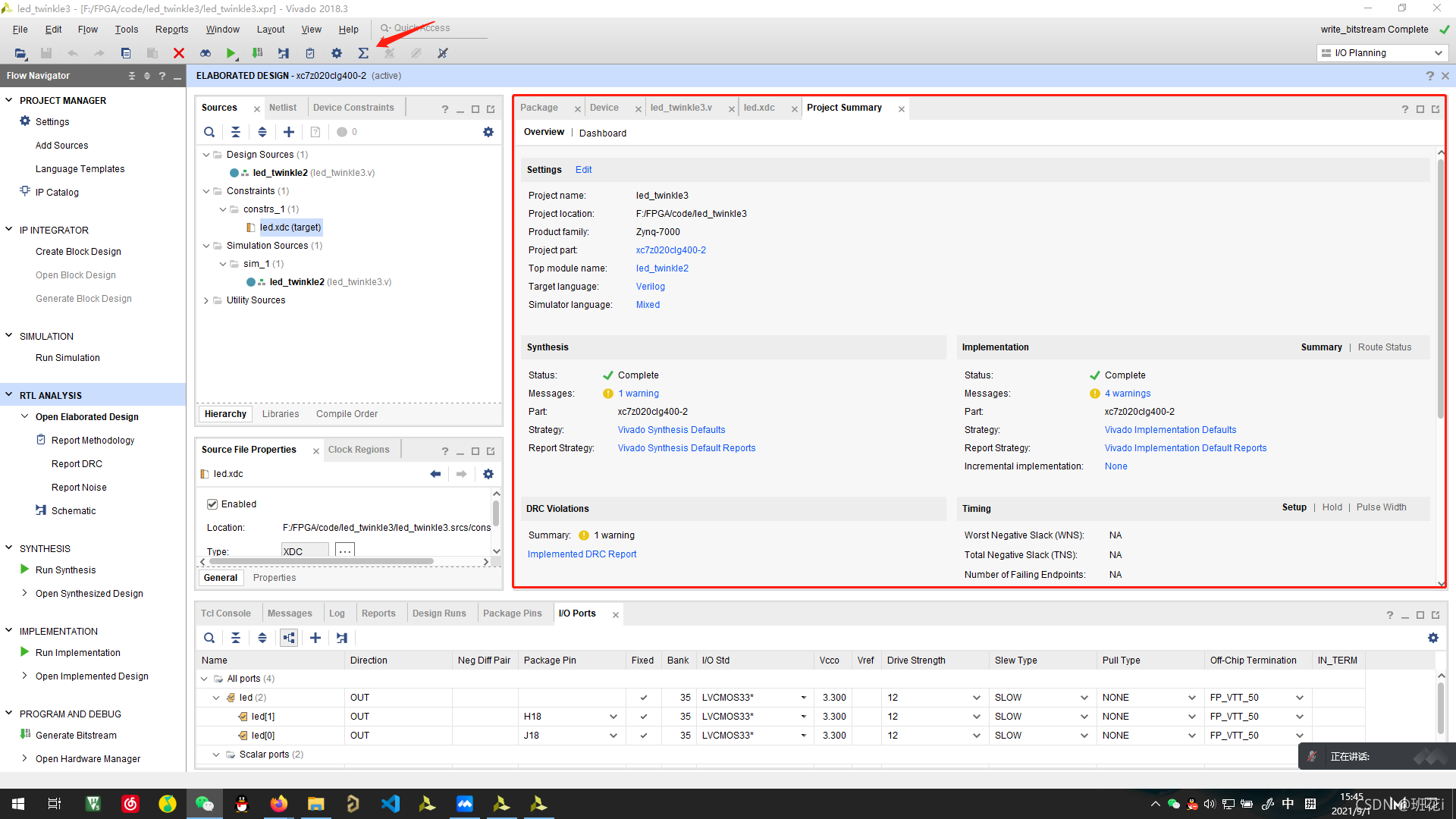Click the I/O Ports search icon
Screen dimensions: 1456x819
209,638
